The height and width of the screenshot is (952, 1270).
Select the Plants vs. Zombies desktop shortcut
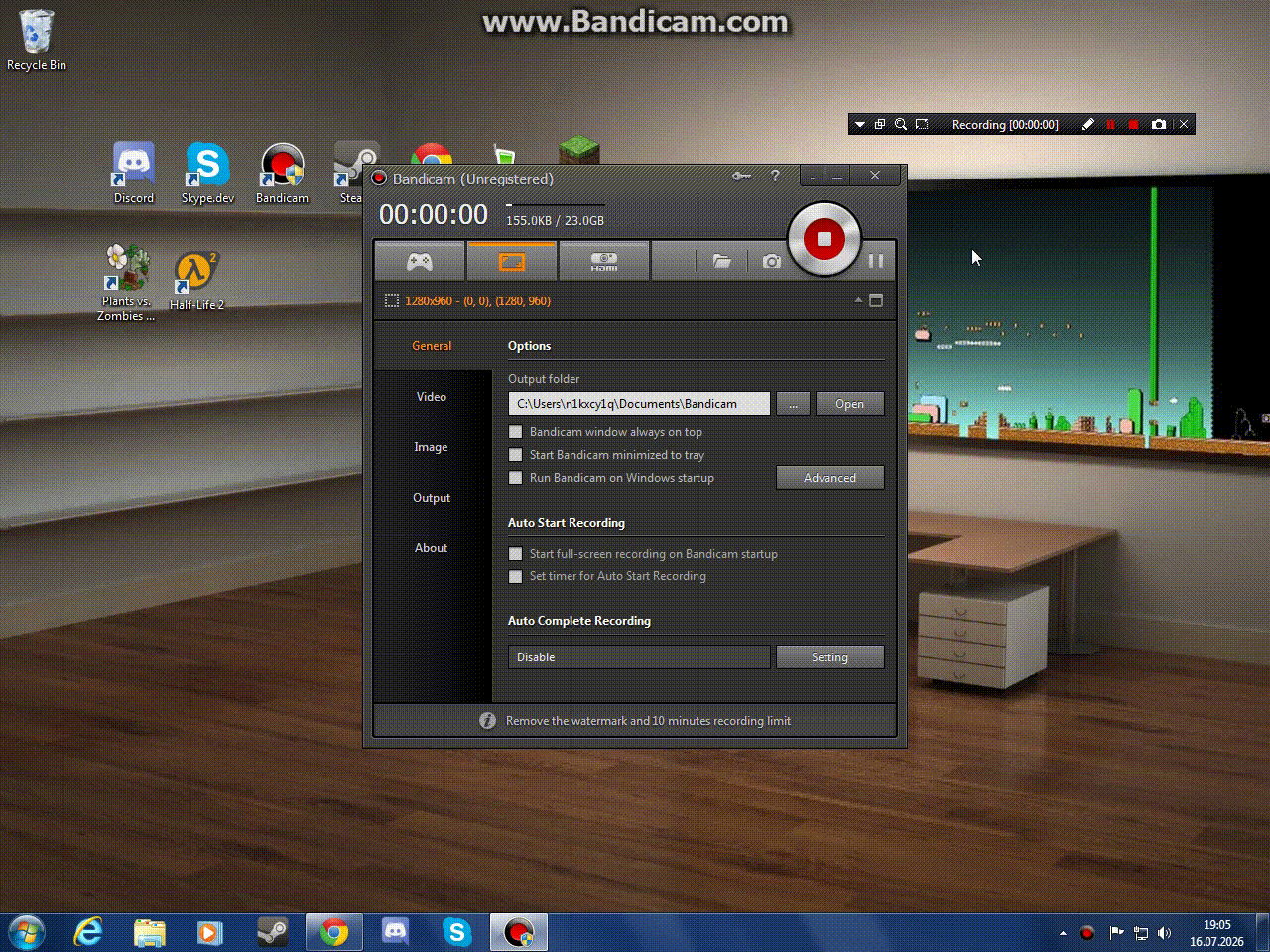click(x=126, y=284)
